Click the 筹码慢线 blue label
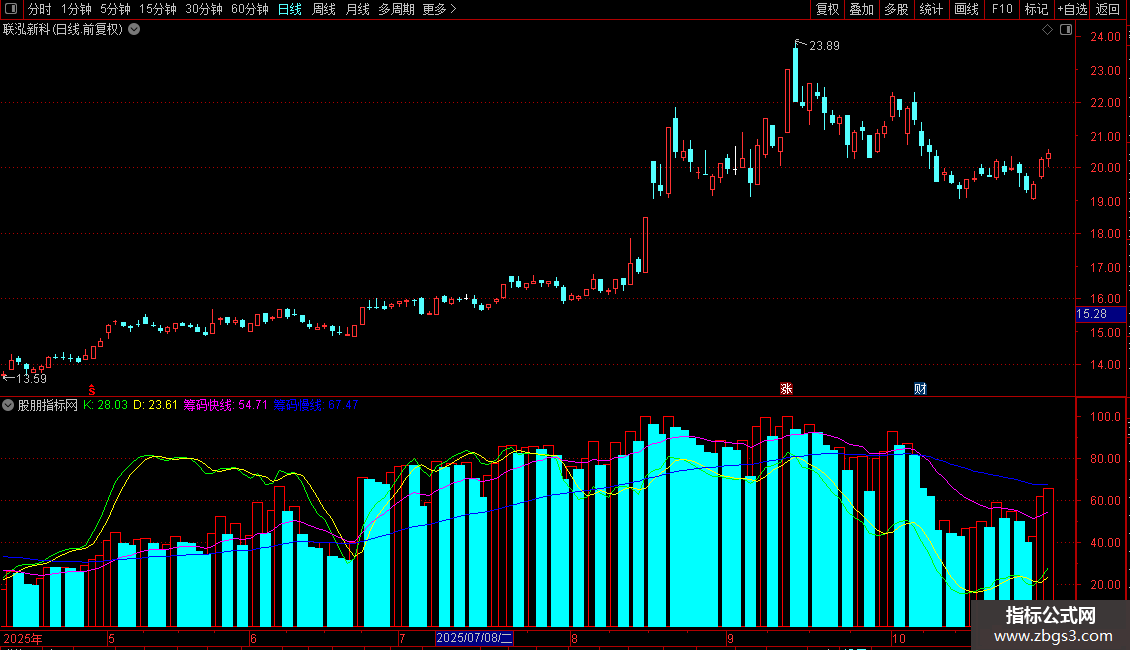 click(x=316, y=405)
